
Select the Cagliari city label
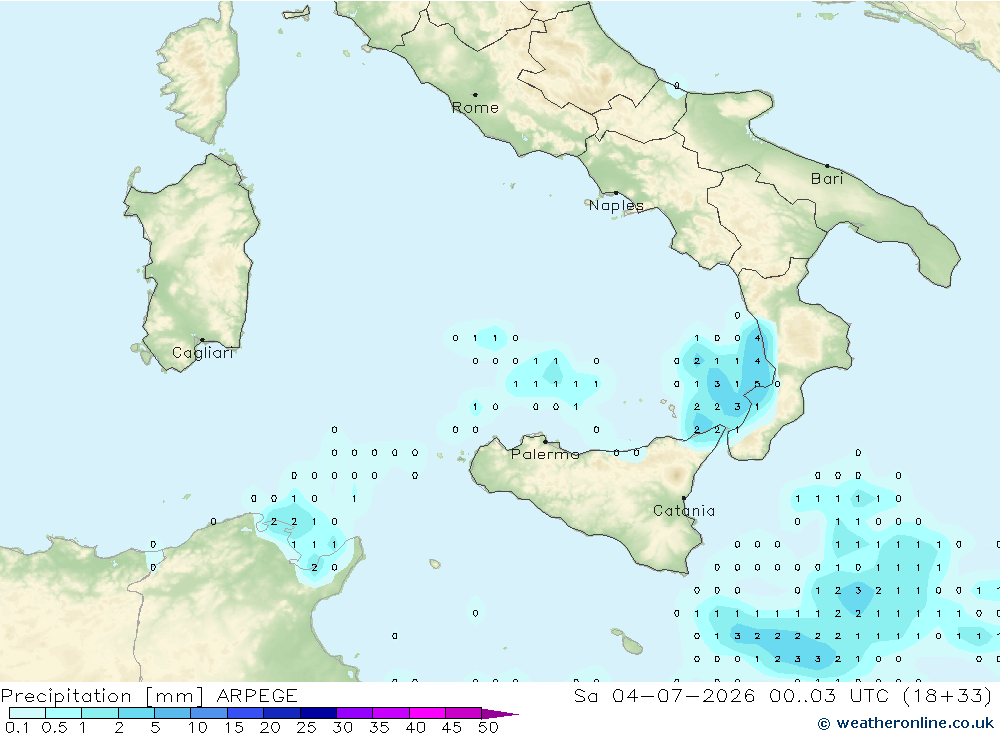click(x=203, y=353)
